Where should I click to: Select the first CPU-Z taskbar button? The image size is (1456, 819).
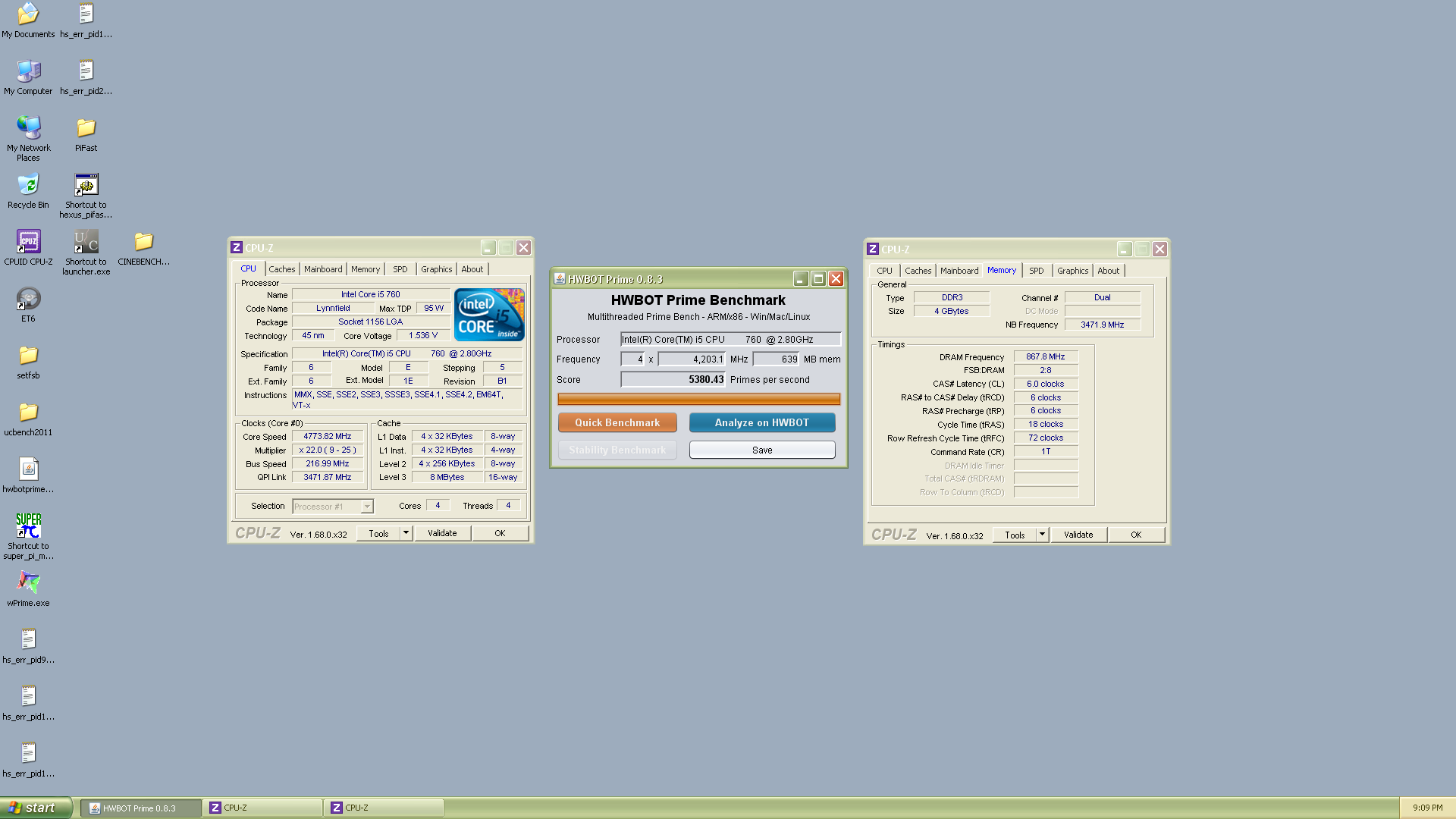pyautogui.click(x=262, y=808)
